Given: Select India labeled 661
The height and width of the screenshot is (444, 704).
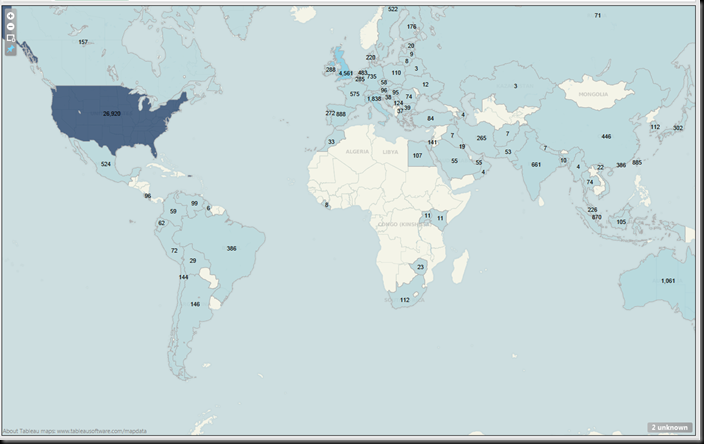Looking at the screenshot, I should click(x=536, y=165).
